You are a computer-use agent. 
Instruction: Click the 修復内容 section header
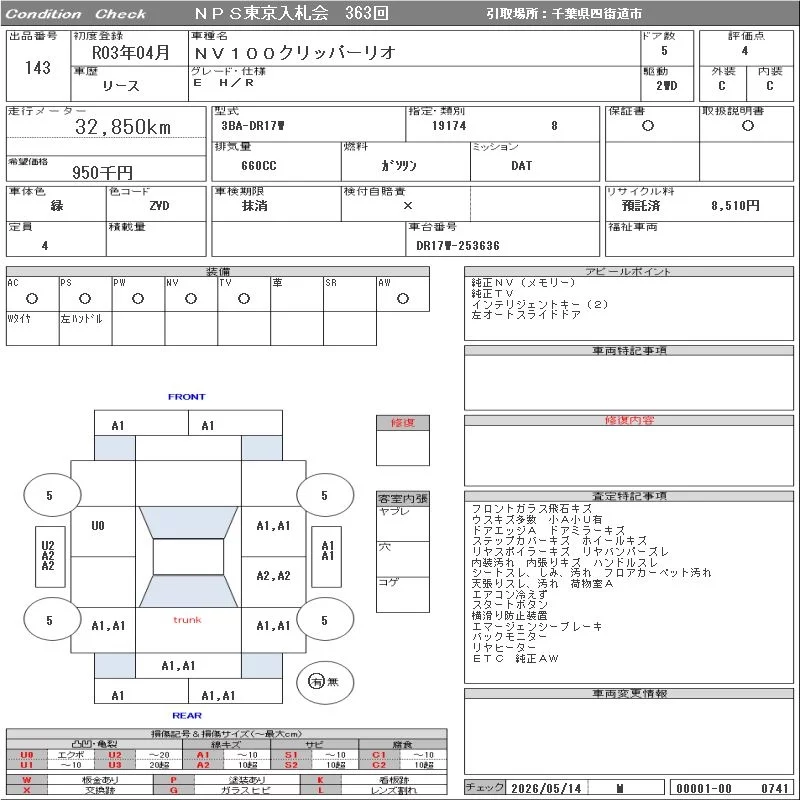pos(629,420)
